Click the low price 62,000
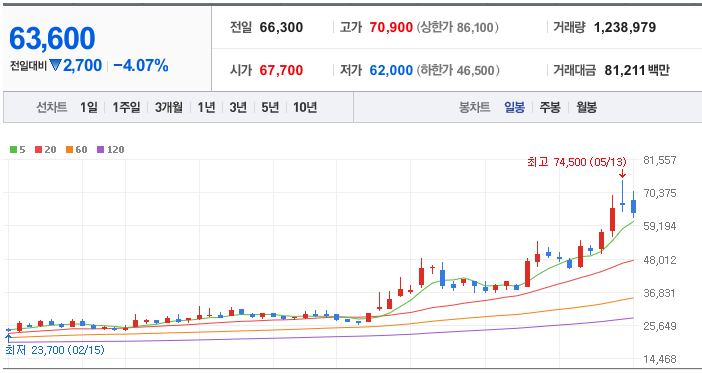The width and height of the screenshot is (702, 373). (391, 70)
